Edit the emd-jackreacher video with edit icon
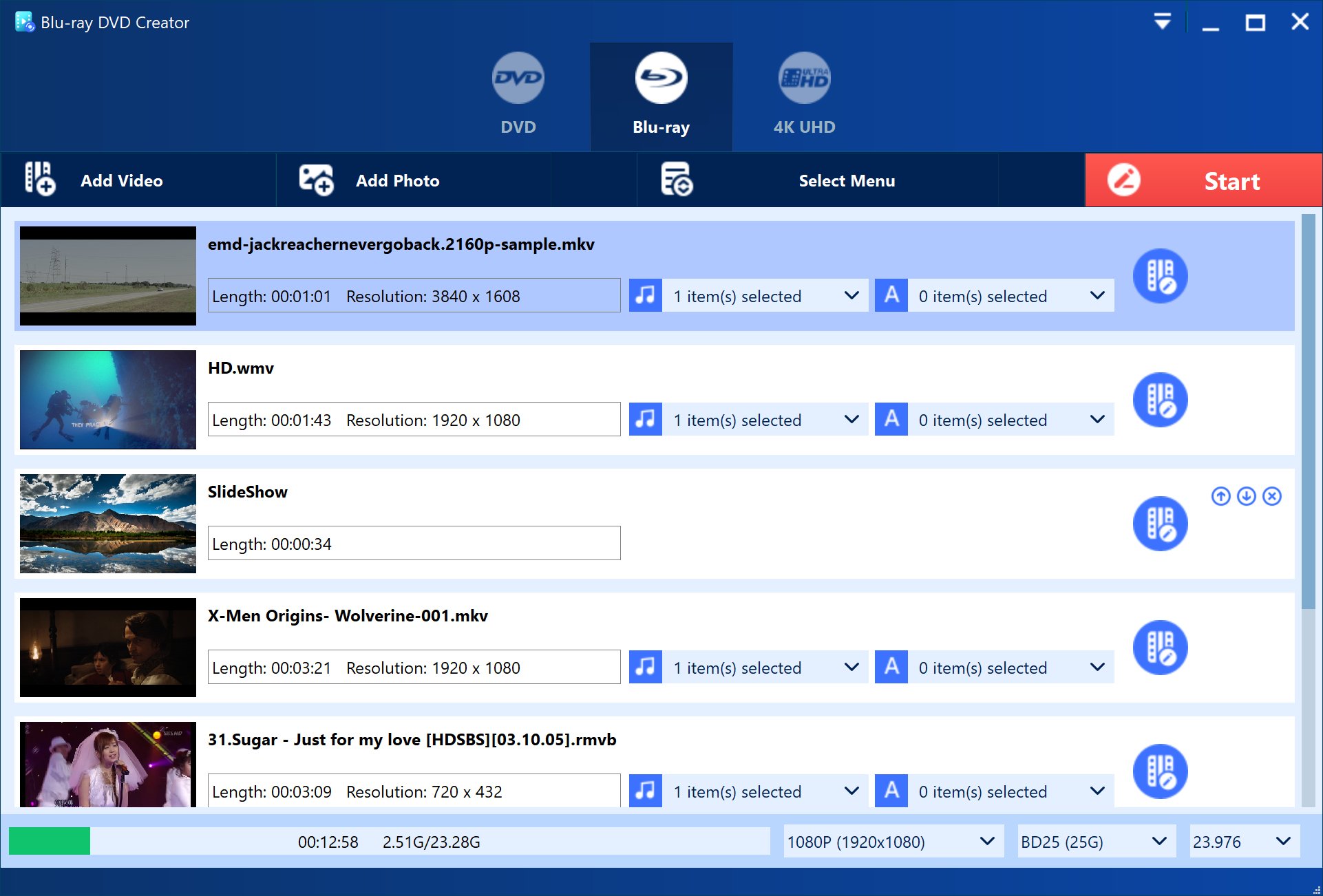Image resolution: width=1323 pixels, height=896 pixels. (1160, 276)
